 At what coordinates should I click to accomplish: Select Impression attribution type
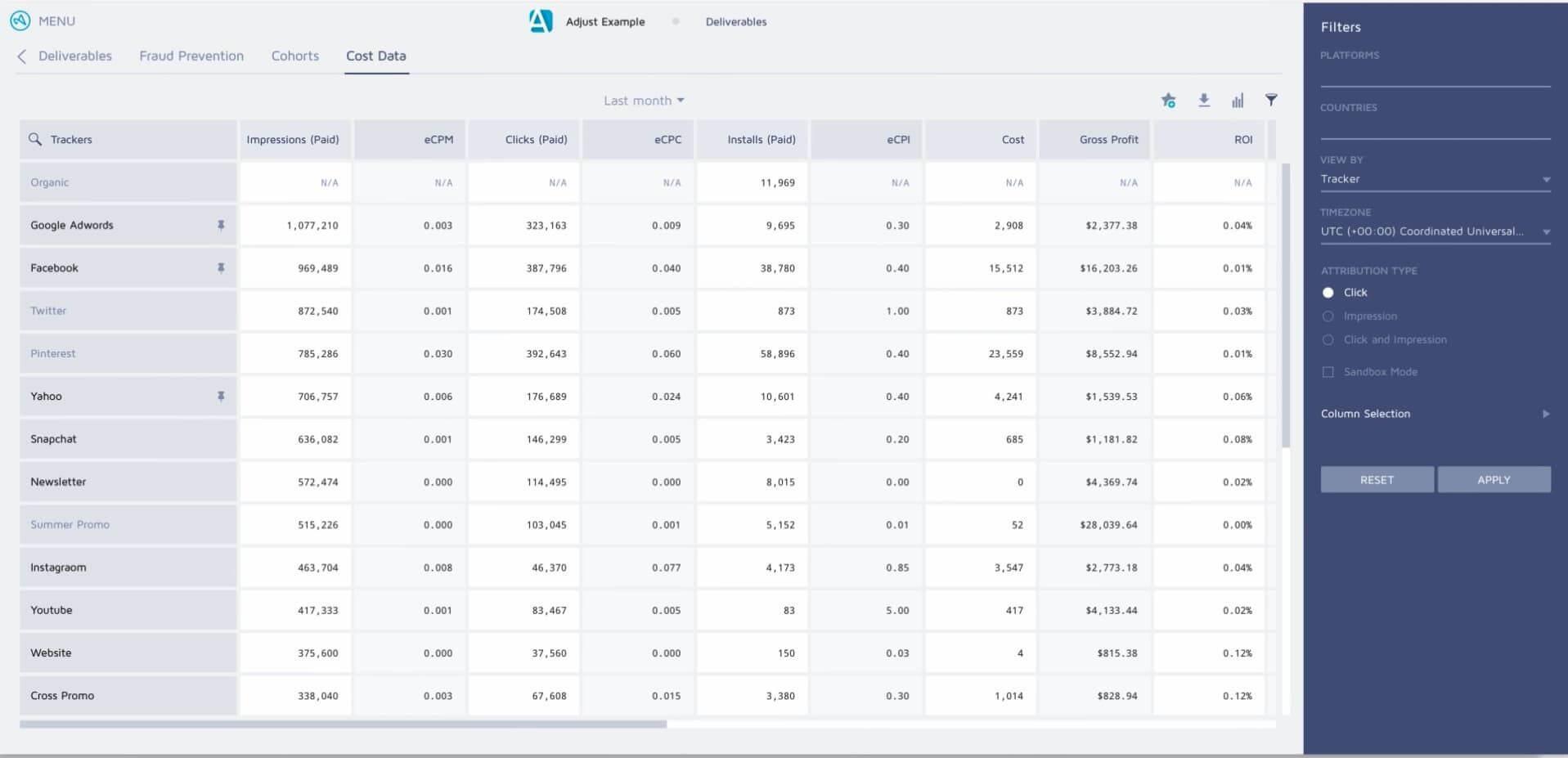pyautogui.click(x=1328, y=316)
